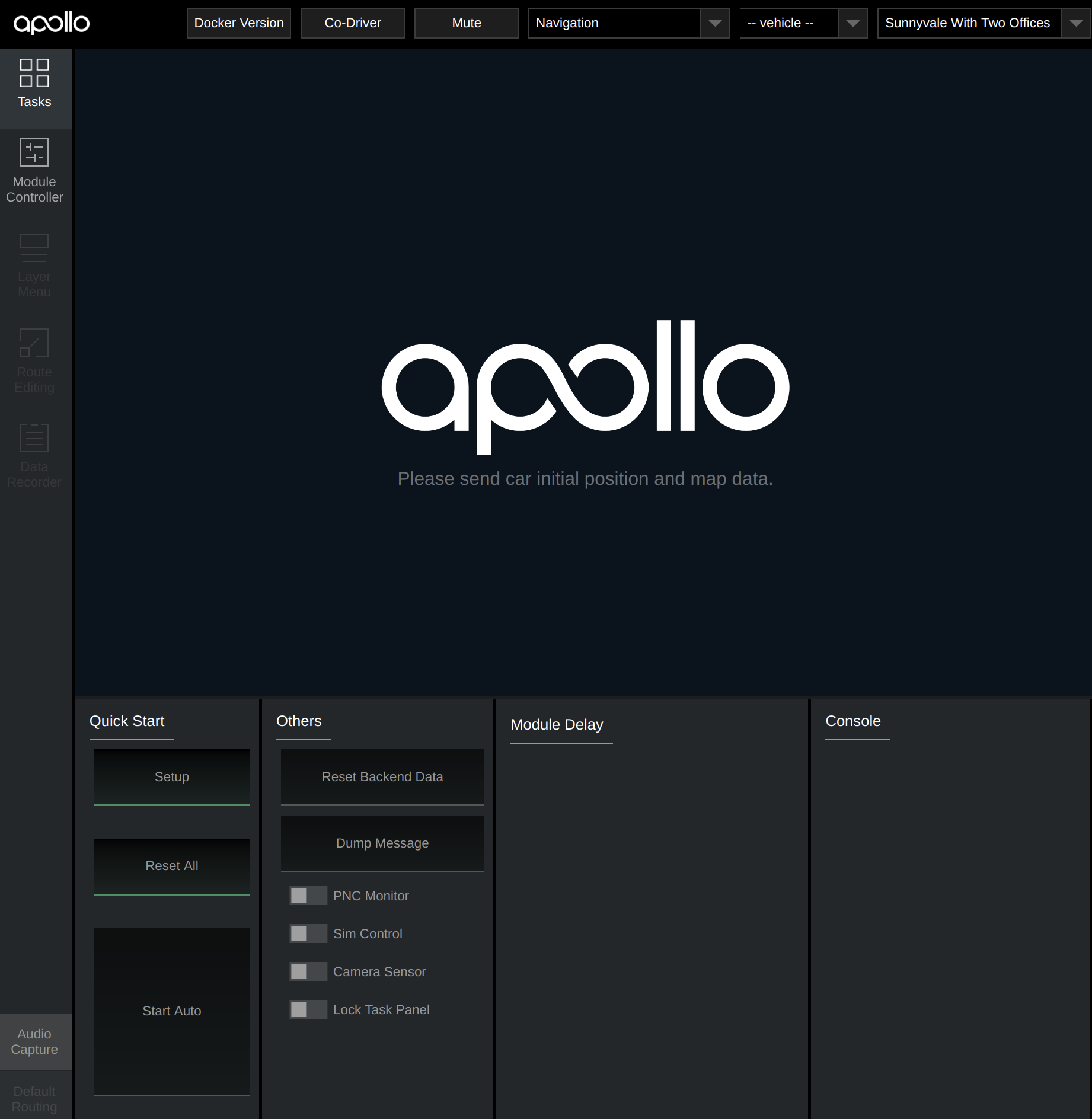1092x1119 pixels.
Task: Click the Camera Sensor label text
Action: 379,971
